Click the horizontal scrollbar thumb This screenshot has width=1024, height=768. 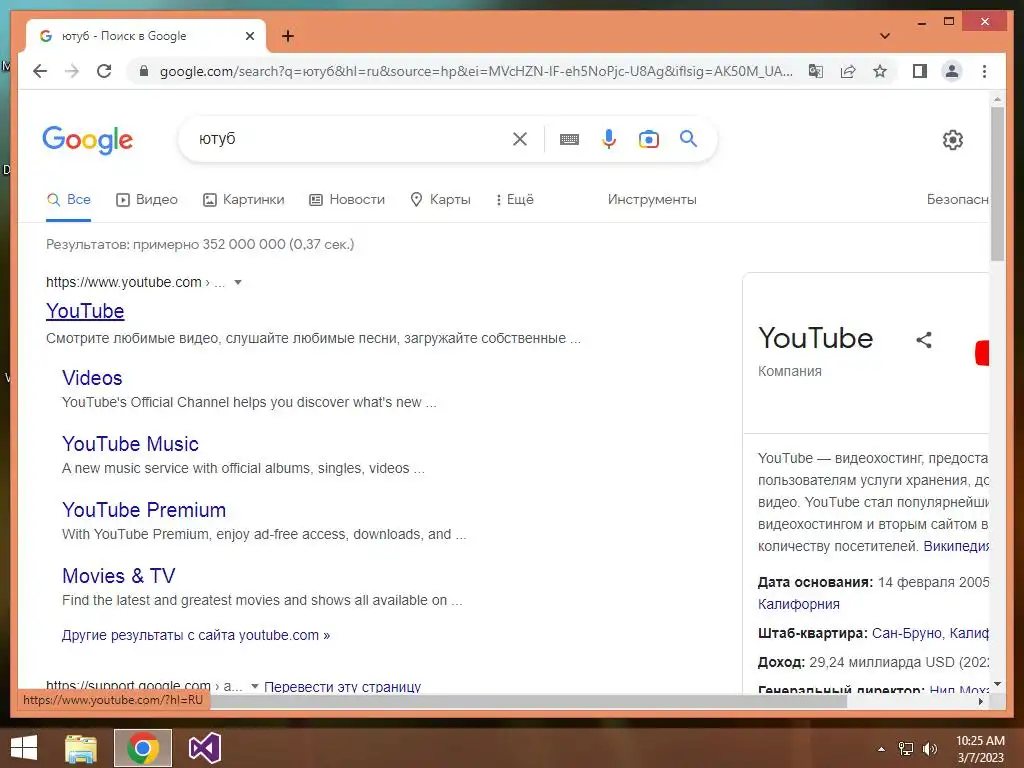click(x=434, y=701)
